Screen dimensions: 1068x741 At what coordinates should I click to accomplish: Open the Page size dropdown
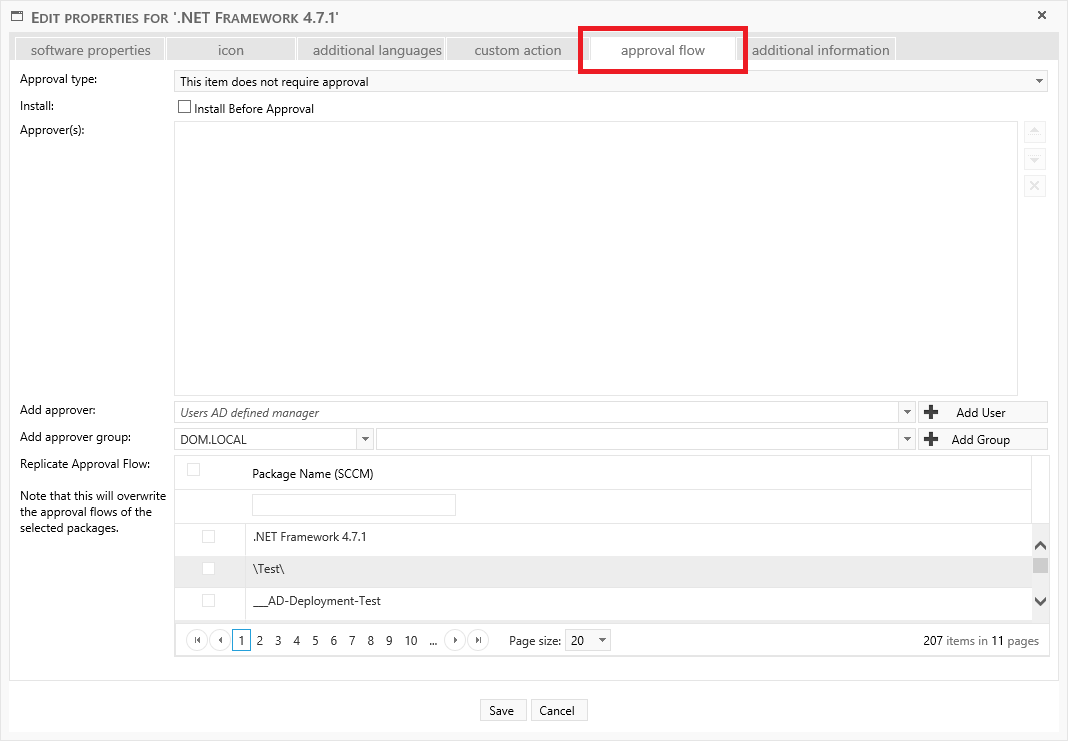(x=601, y=641)
